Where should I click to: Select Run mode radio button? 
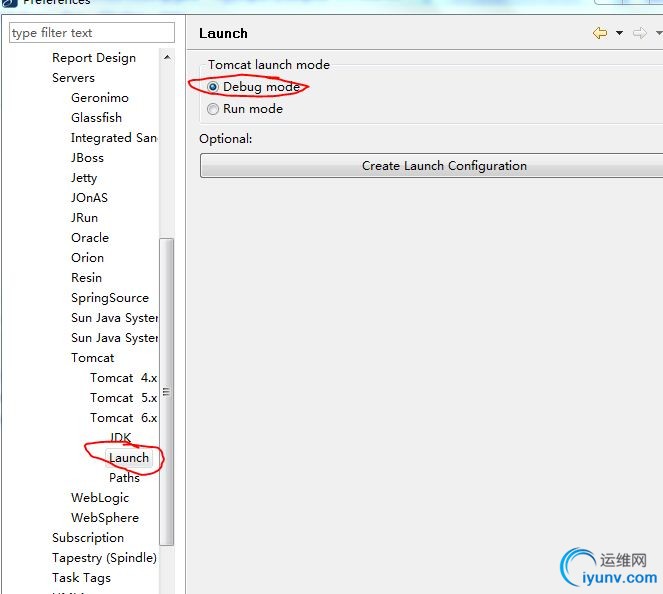pos(213,109)
